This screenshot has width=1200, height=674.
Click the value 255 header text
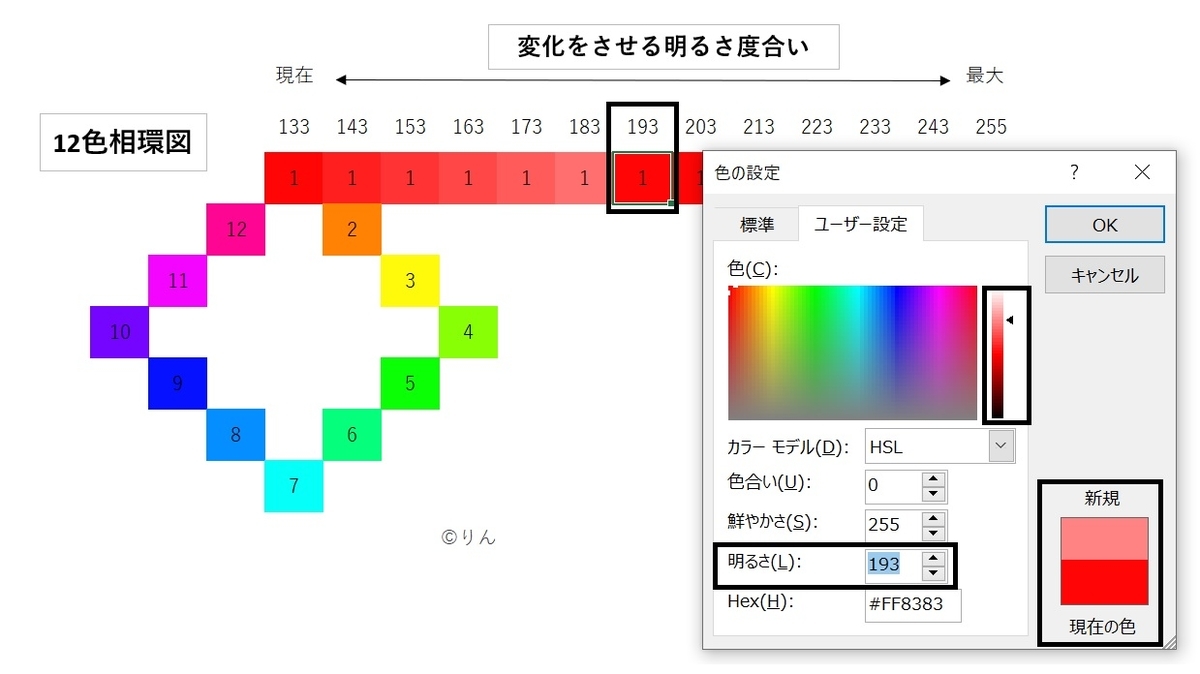coord(990,127)
